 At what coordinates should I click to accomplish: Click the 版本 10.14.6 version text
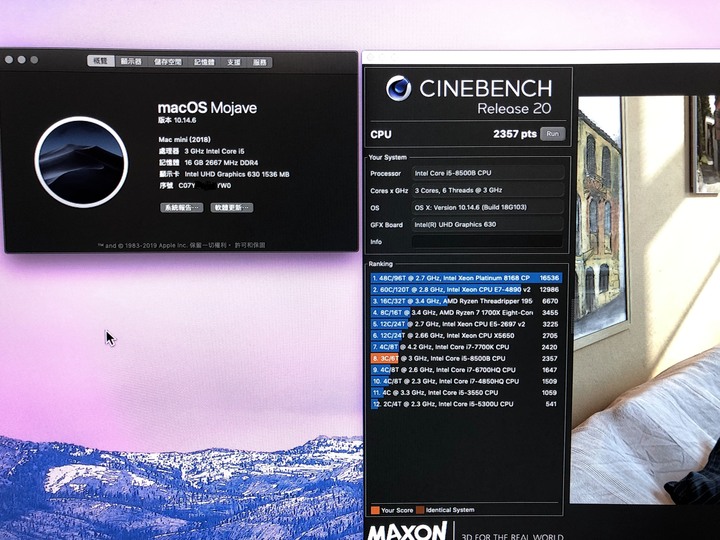[x=177, y=120]
